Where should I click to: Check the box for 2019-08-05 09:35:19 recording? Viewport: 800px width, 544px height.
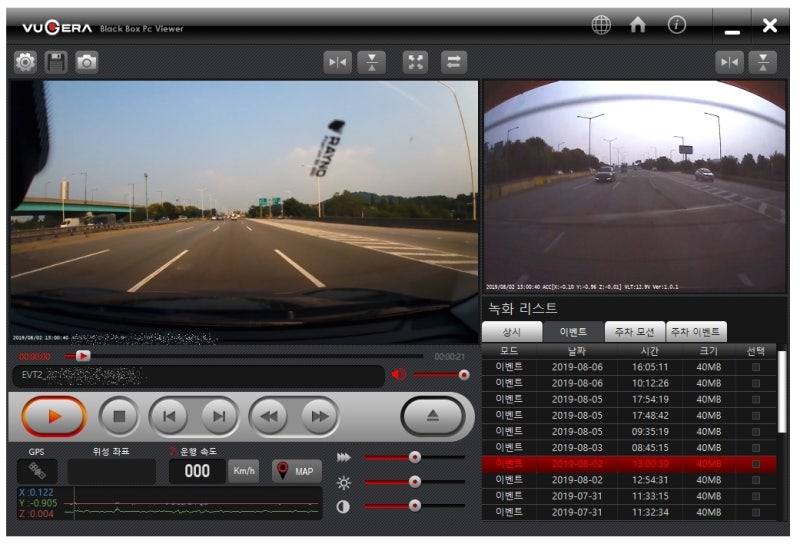(x=756, y=432)
